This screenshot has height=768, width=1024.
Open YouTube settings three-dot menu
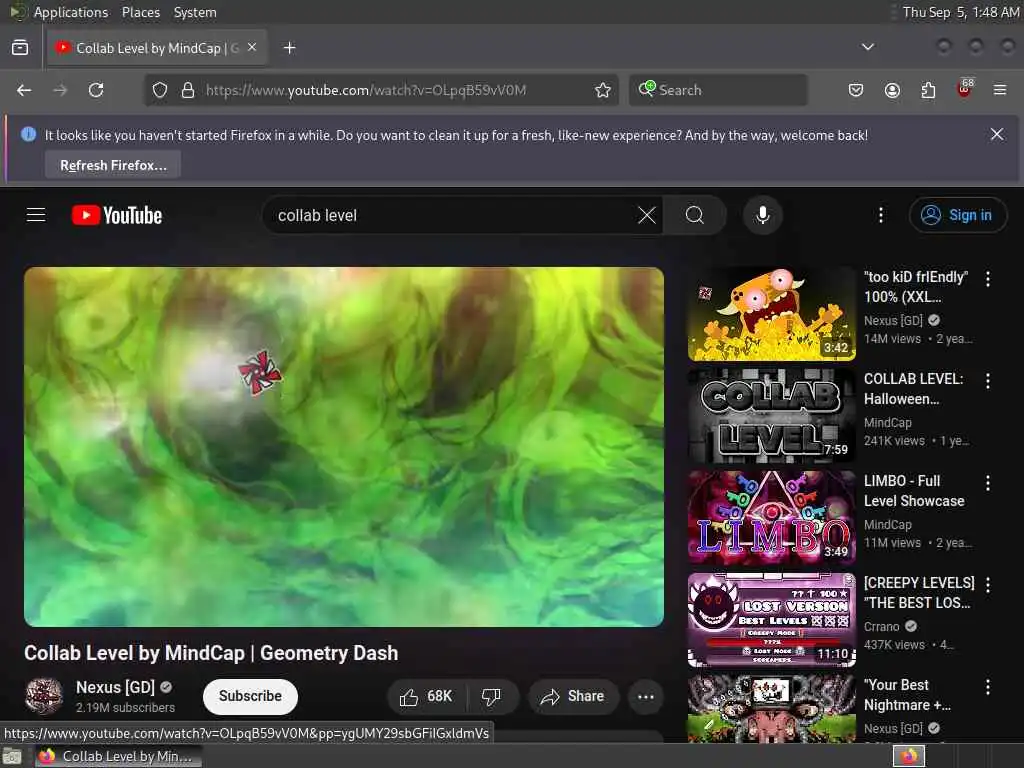pos(880,215)
